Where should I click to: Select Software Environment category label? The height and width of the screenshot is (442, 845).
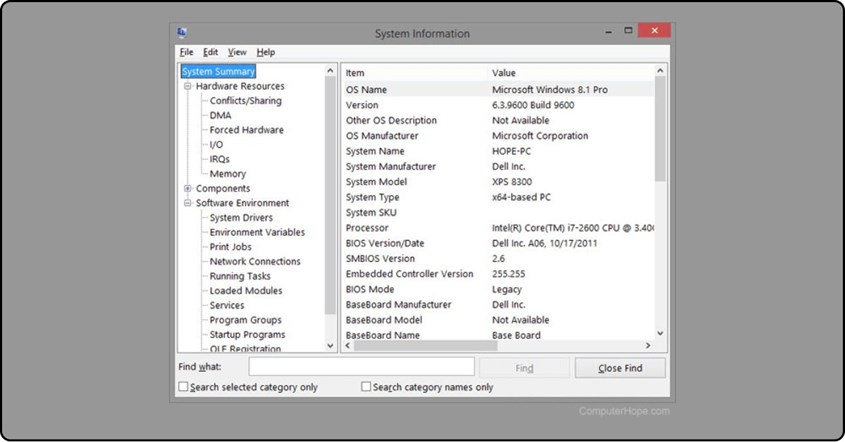(242, 203)
